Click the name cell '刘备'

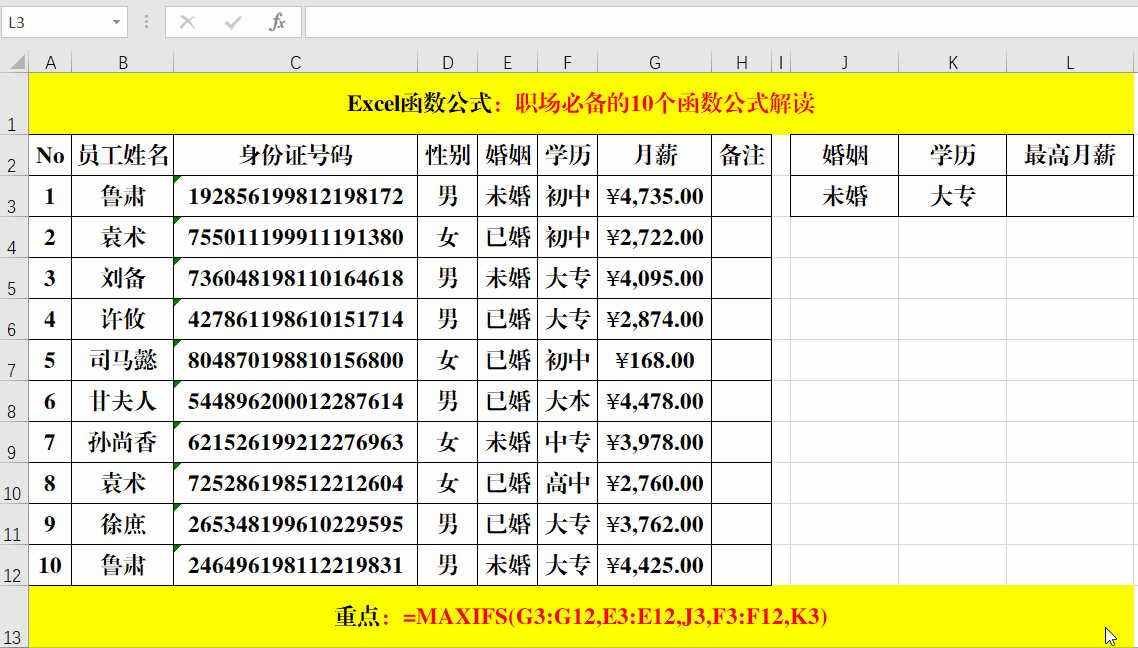coord(123,278)
